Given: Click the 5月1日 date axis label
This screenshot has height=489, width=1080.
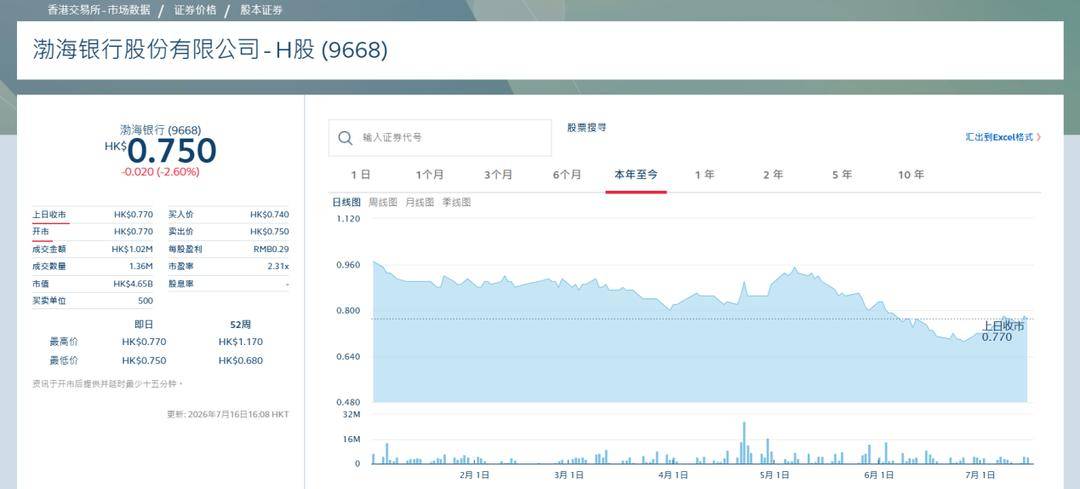Looking at the screenshot, I should tap(774, 475).
